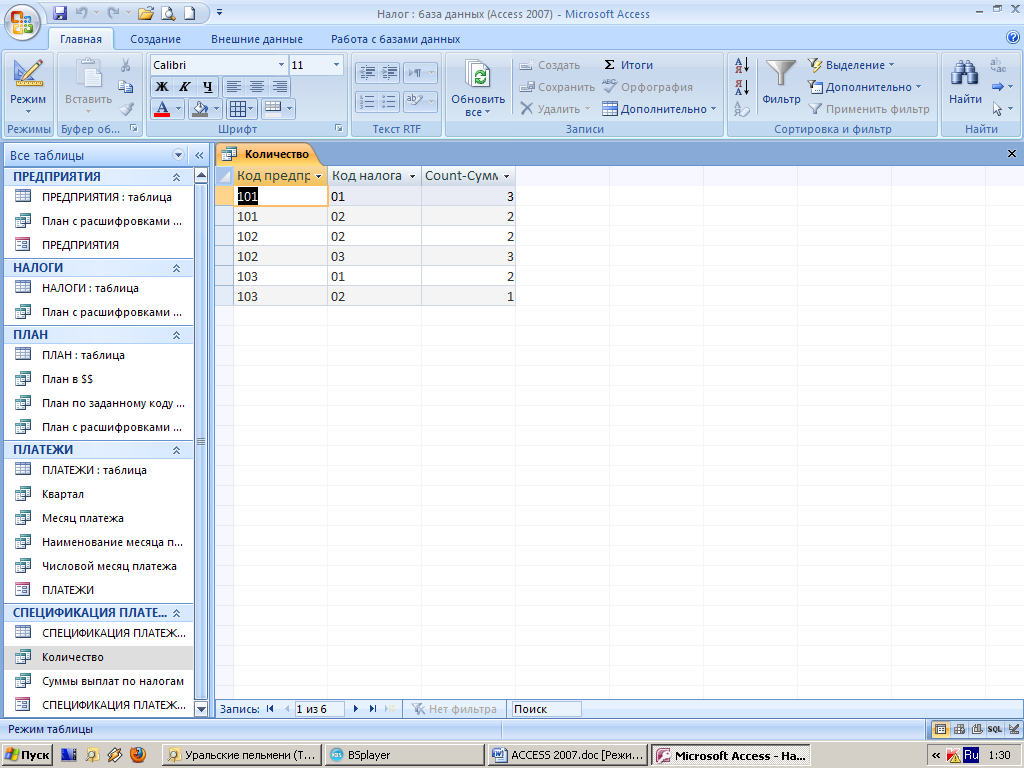The width and height of the screenshot is (1024, 768).
Task: Click the navigation pane scroll down arrow
Action: (x=201, y=709)
